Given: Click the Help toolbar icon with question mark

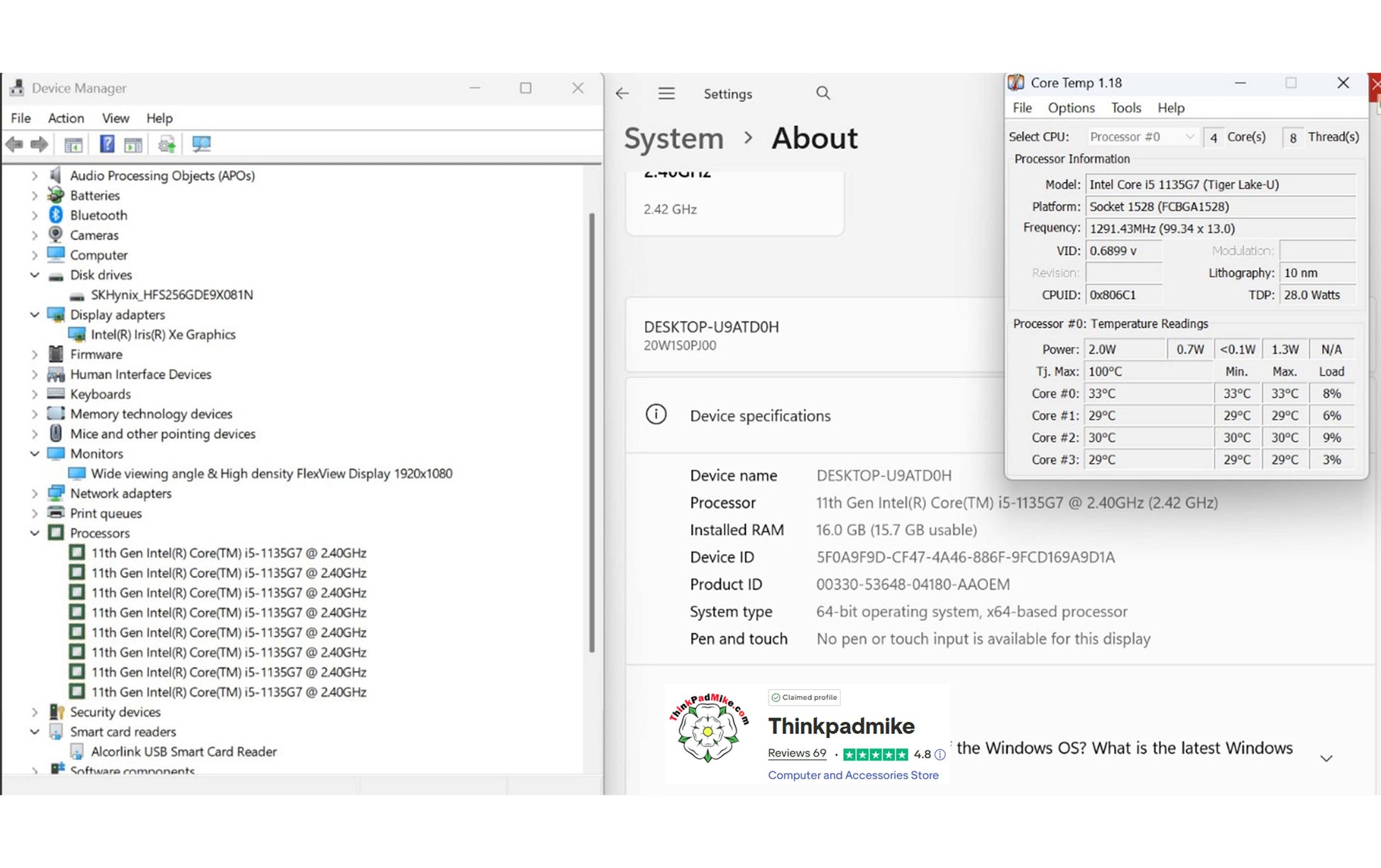Looking at the screenshot, I should point(106,145).
